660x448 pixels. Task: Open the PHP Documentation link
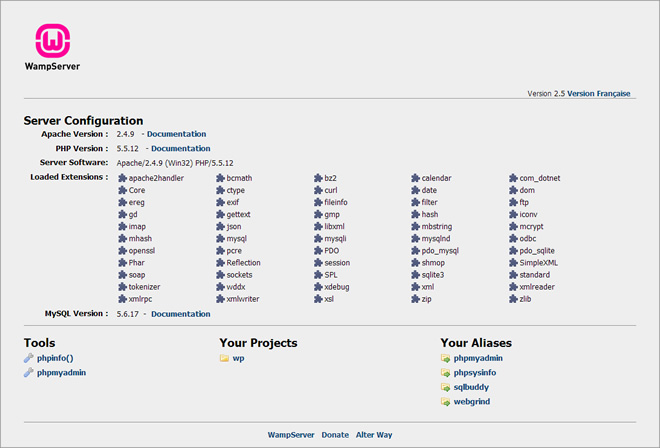[x=181, y=148]
